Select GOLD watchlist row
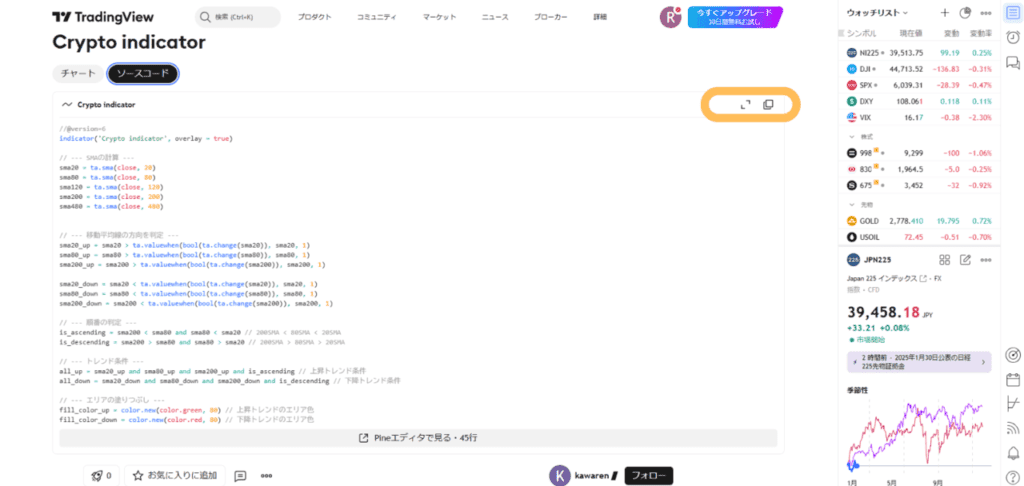This screenshot has height=486, width=1024. [918, 221]
